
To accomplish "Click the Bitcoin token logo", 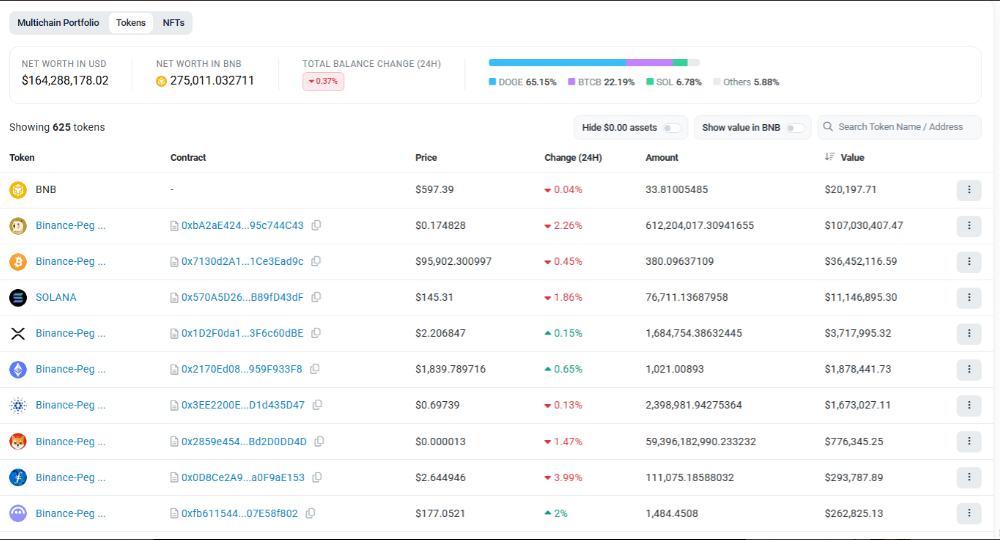I will (18, 261).
